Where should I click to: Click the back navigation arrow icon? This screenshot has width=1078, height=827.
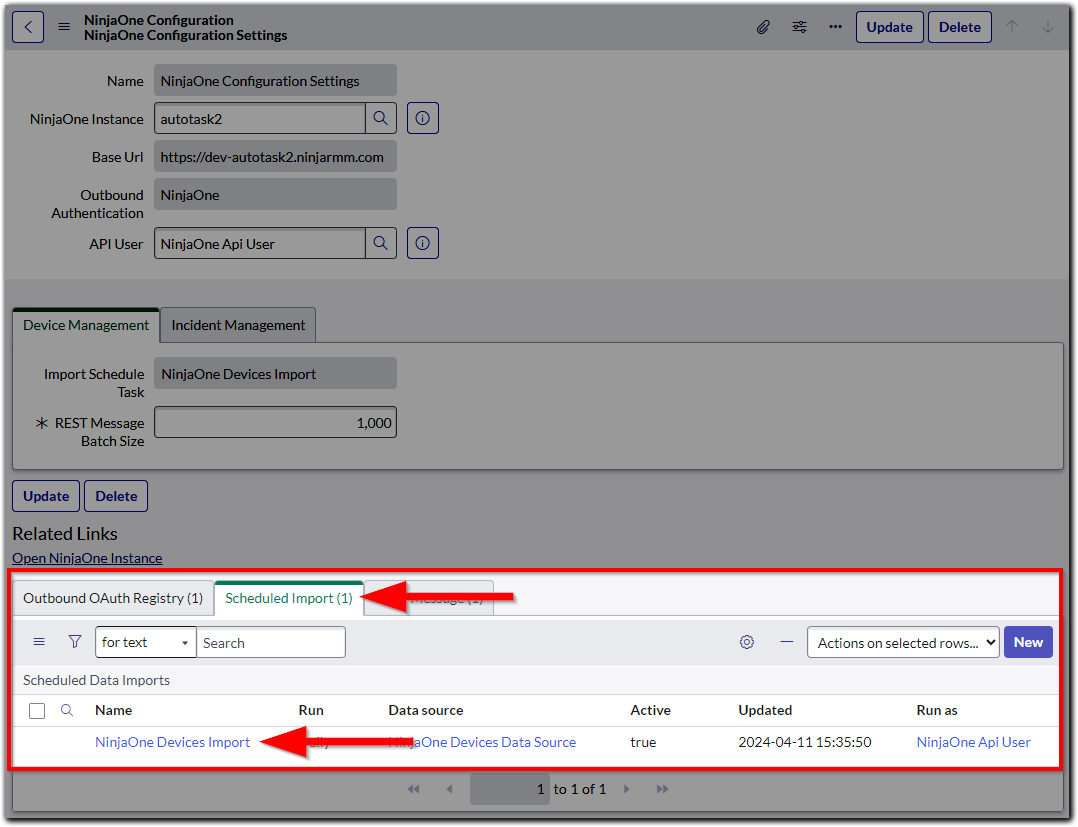(x=27, y=27)
